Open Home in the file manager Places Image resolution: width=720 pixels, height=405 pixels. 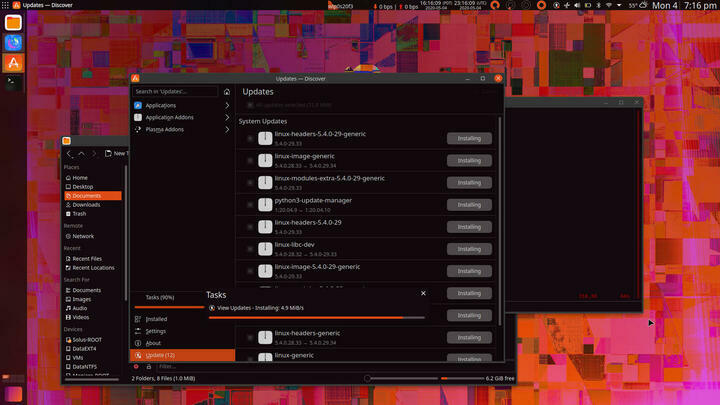coord(93,178)
